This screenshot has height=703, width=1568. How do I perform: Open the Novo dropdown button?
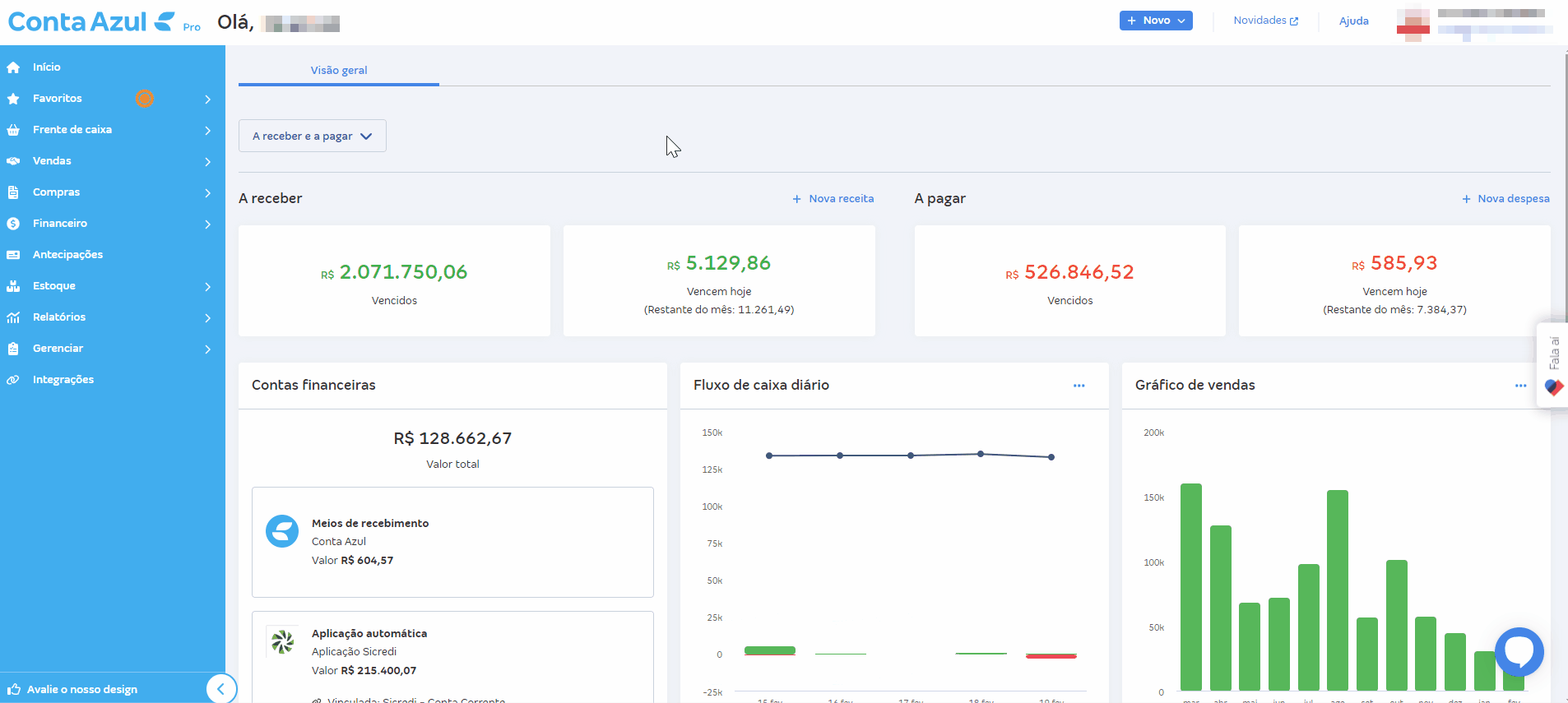click(1156, 21)
